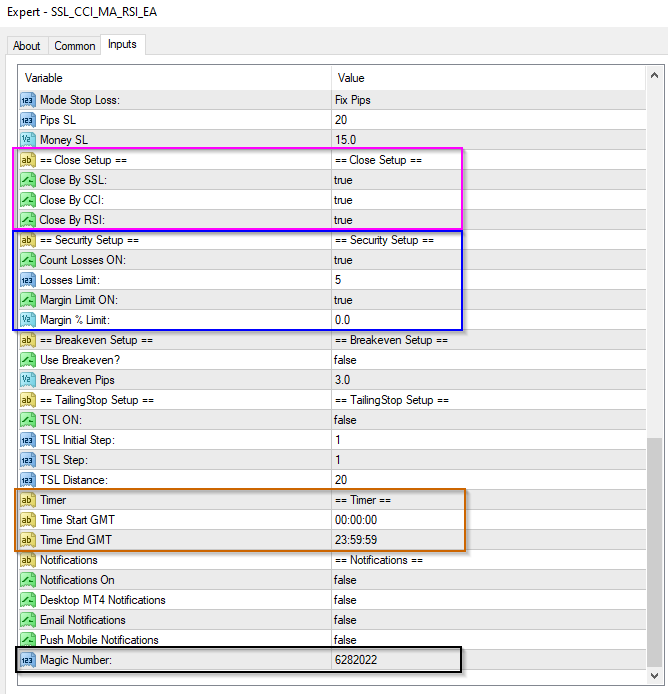Click the Count Losses ON boolean icon
This screenshot has width=668, height=694.
click(x=27, y=260)
